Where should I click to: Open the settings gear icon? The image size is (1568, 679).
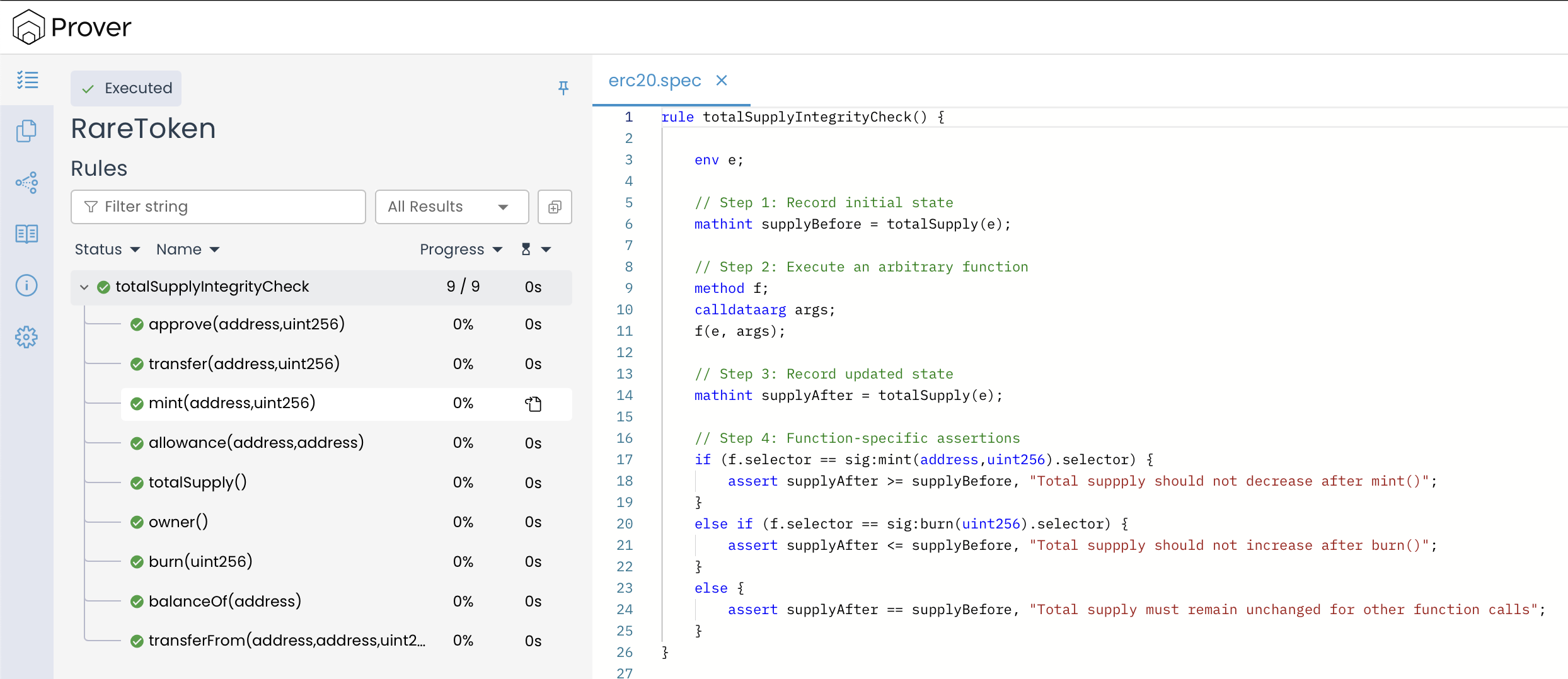click(26, 337)
